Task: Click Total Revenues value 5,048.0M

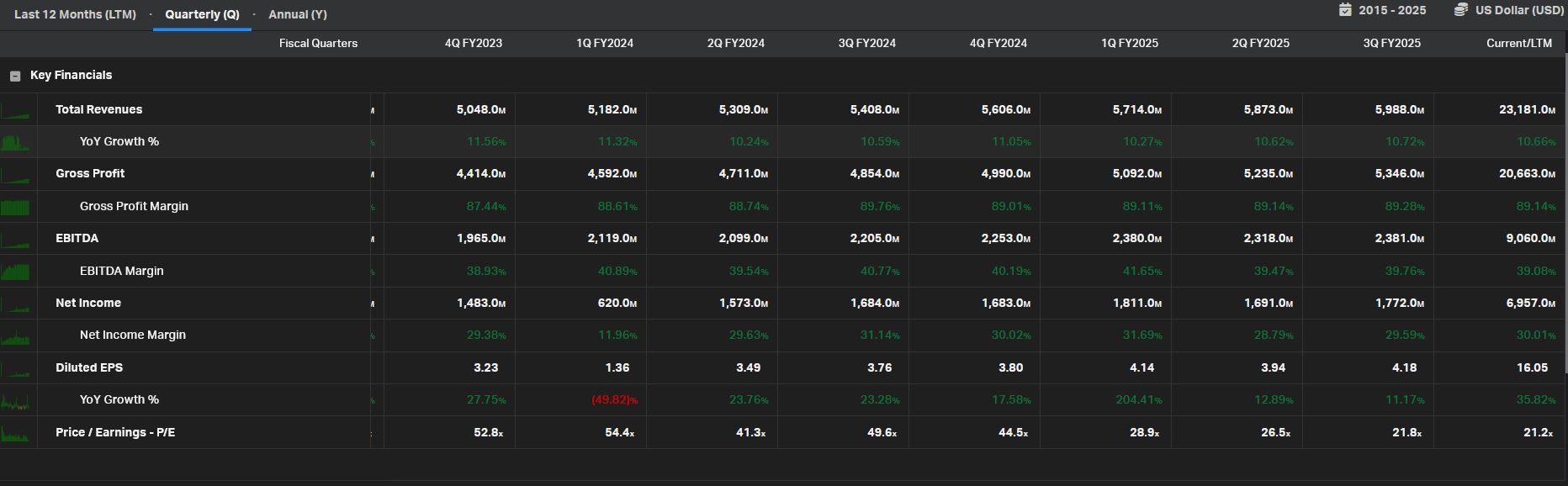Action: tap(481, 109)
